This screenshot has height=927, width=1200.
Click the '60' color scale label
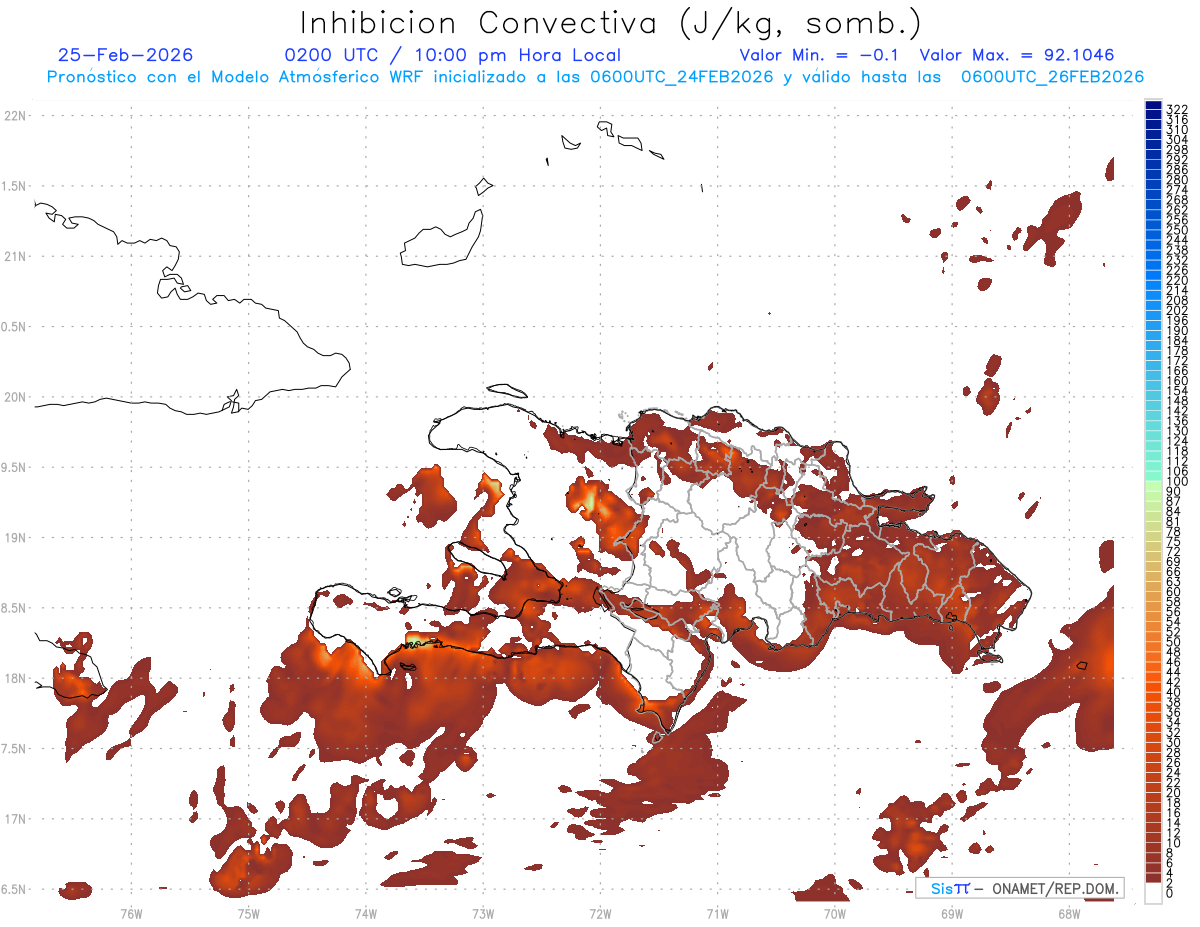tap(1174, 591)
